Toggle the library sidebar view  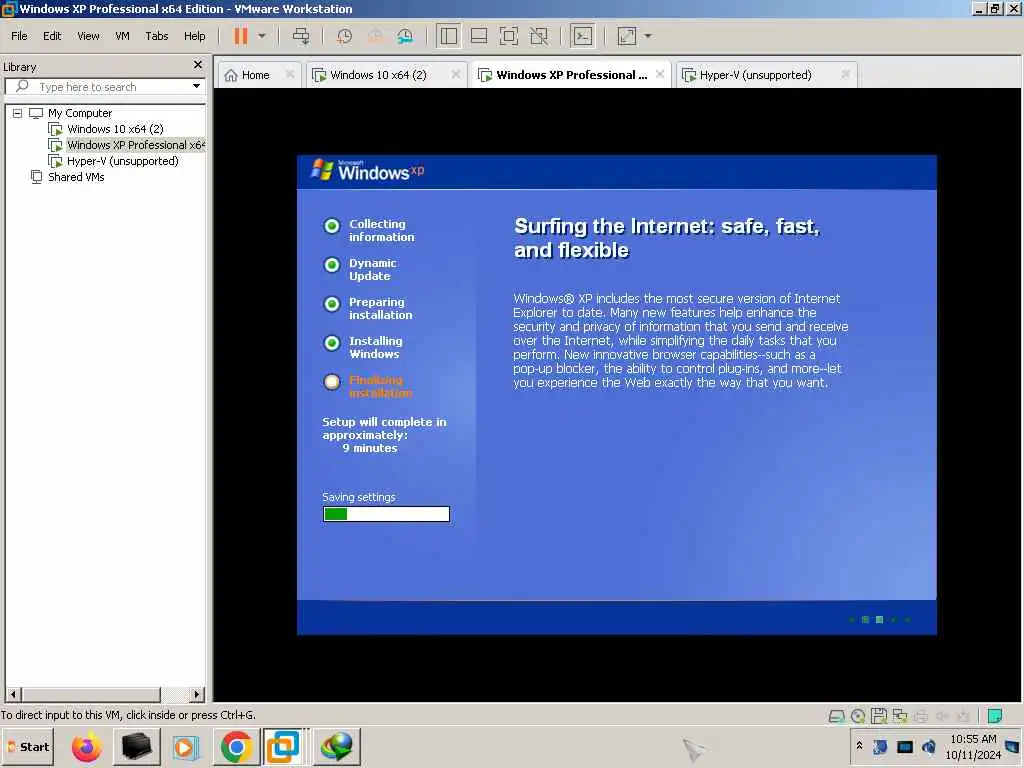449,36
